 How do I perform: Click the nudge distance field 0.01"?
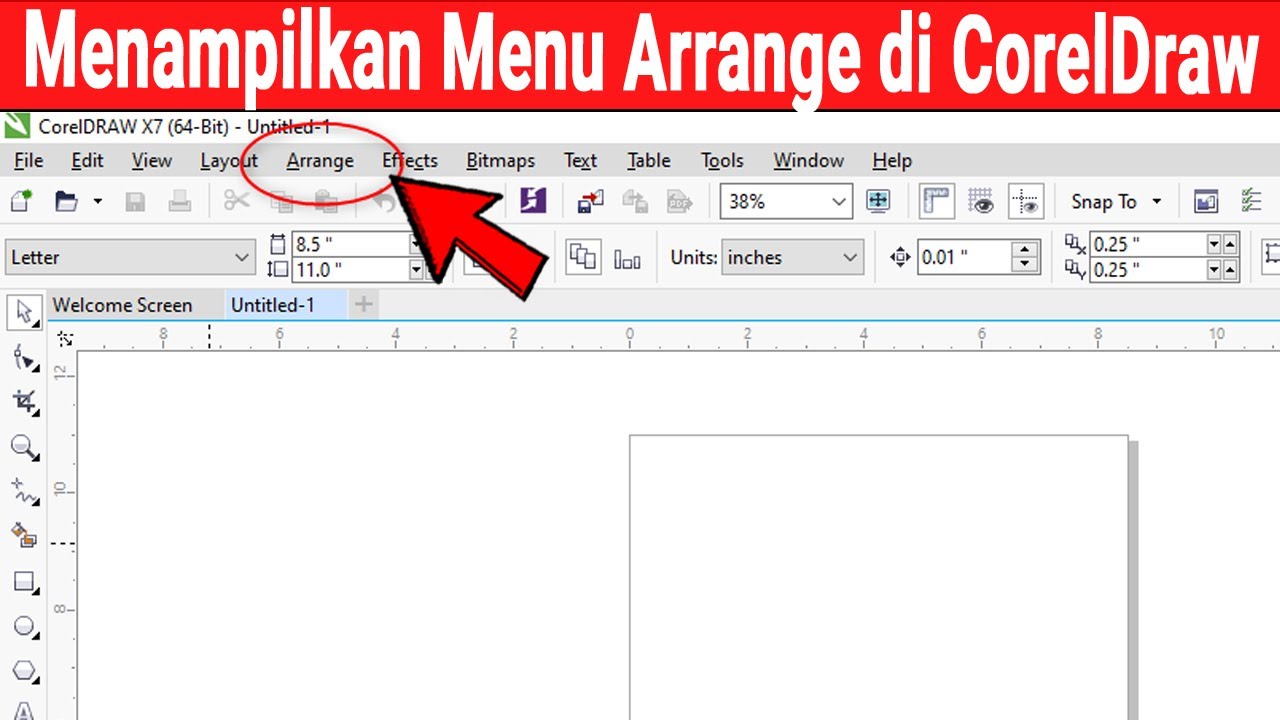(965, 257)
